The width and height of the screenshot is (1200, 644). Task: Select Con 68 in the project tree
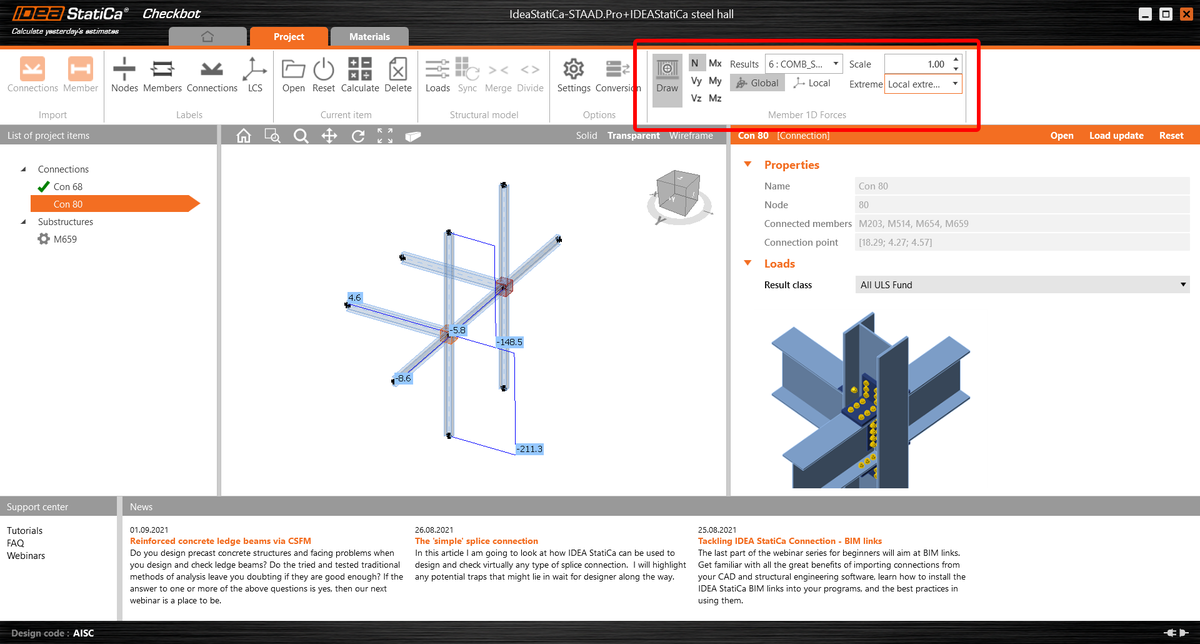(68, 186)
